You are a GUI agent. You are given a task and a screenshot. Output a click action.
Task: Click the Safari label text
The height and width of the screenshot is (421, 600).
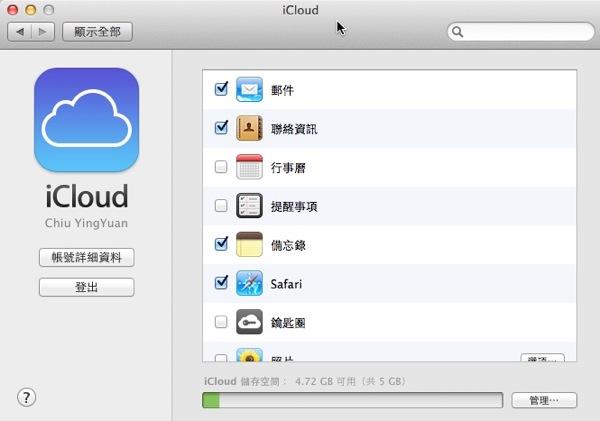[x=286, y=284]
